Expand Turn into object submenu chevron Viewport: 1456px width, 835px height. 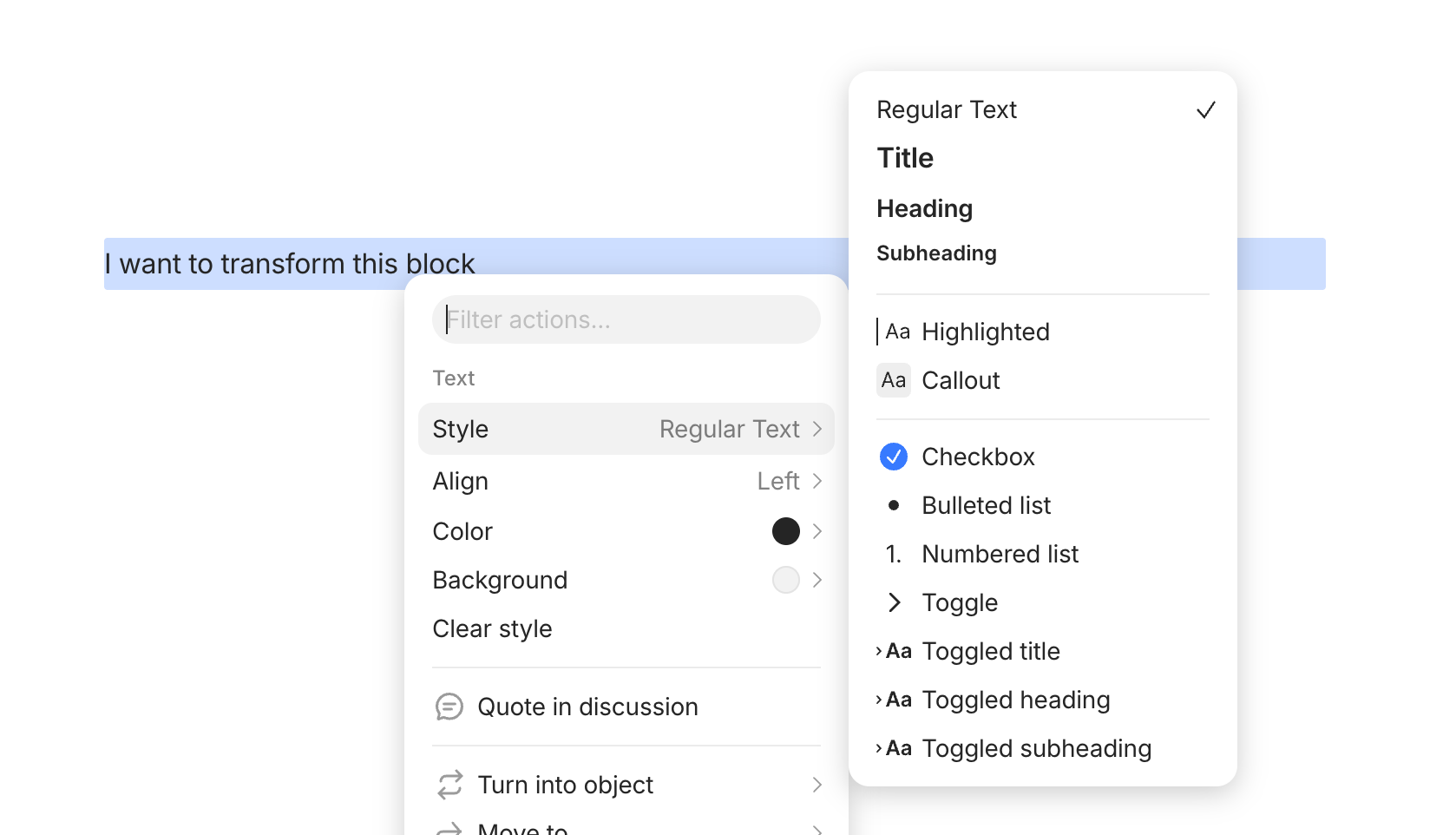coord(817,785)
